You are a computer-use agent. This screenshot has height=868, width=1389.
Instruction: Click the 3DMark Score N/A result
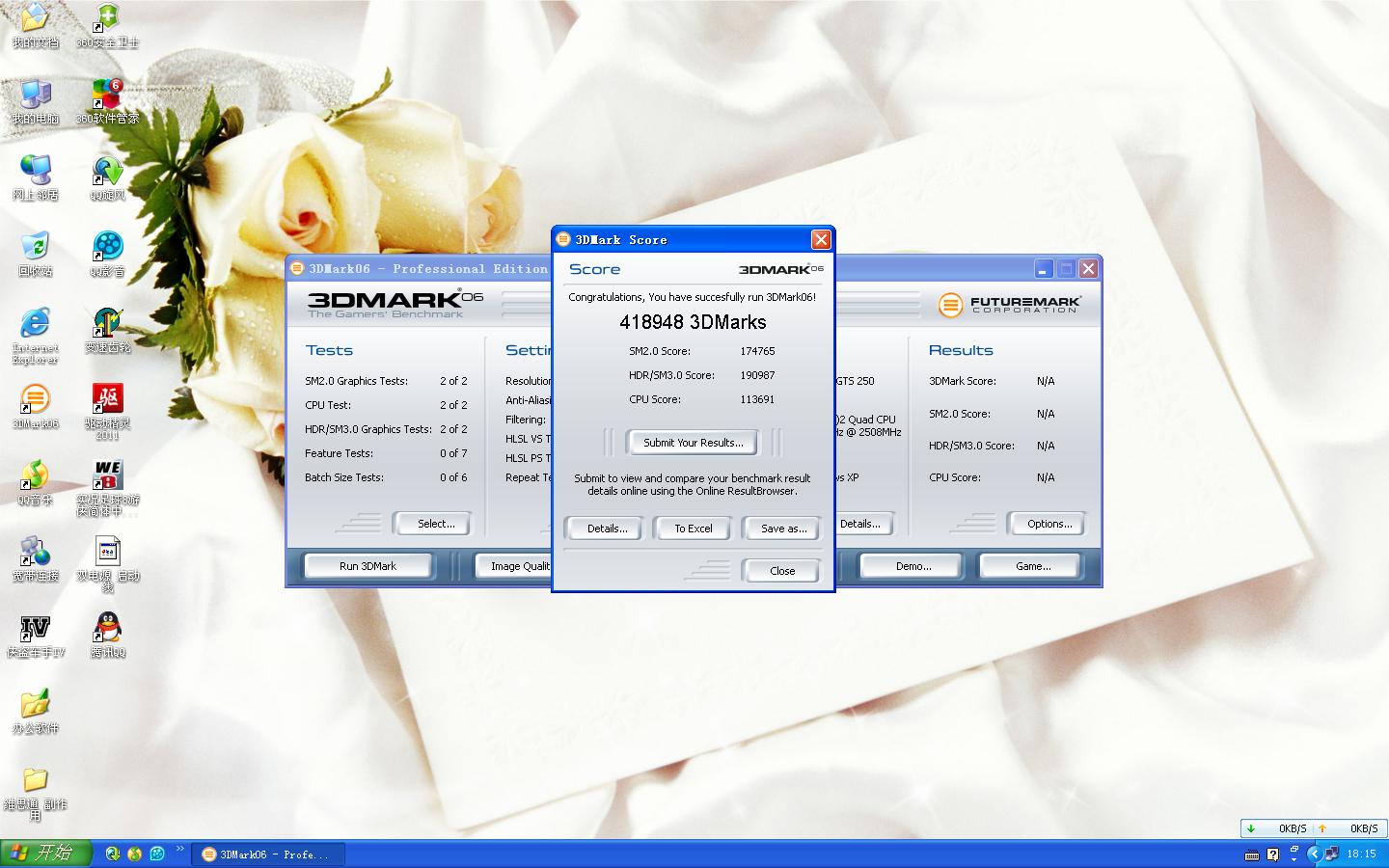[1045, 381]
